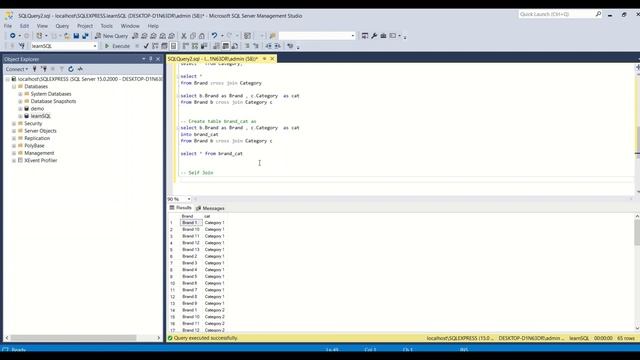Click the 'select * from brand_cat' query line
This screenshot has height=360, width=640.
(x=211, y=153)
